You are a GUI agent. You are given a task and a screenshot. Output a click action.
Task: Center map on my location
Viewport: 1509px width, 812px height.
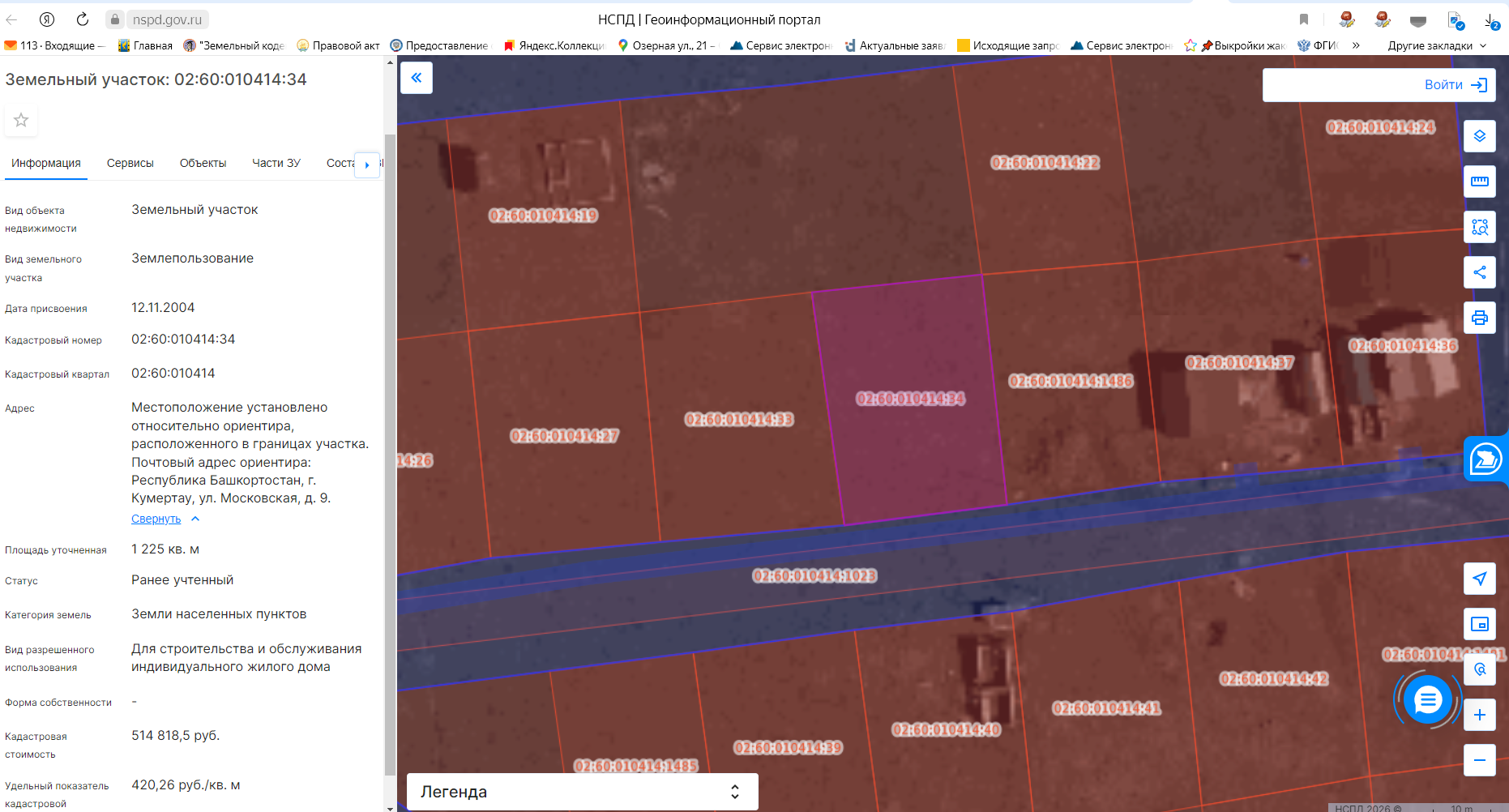[x=1479, y=579]
